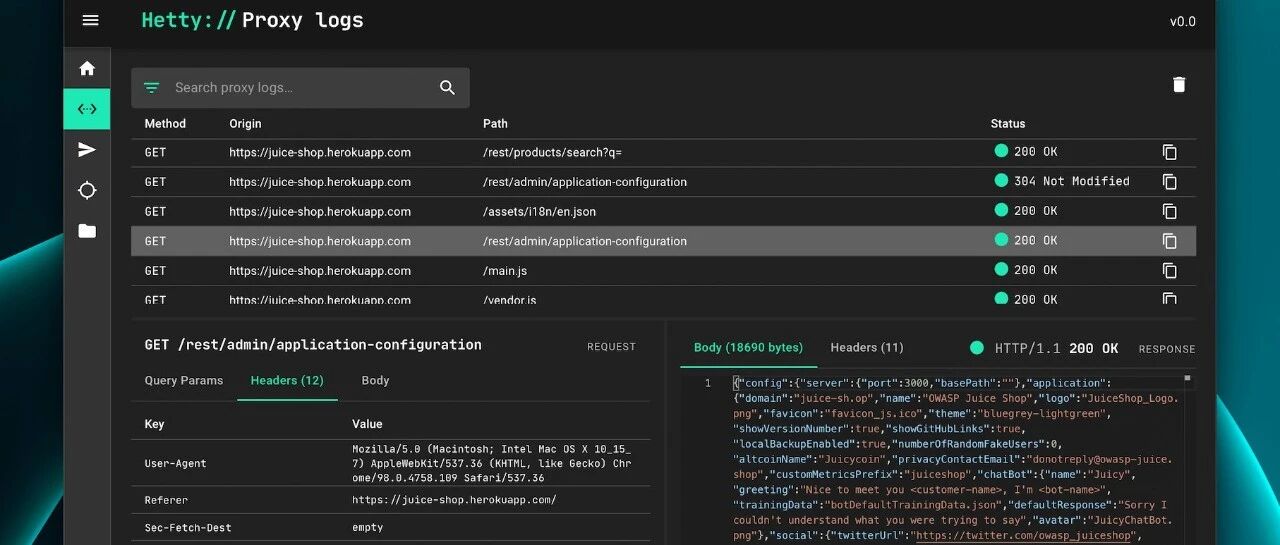The height and width of the screenshot is (545, 1280).
Task: Click the Method column header
Action: pyautogui.click(x=165, y=124)
